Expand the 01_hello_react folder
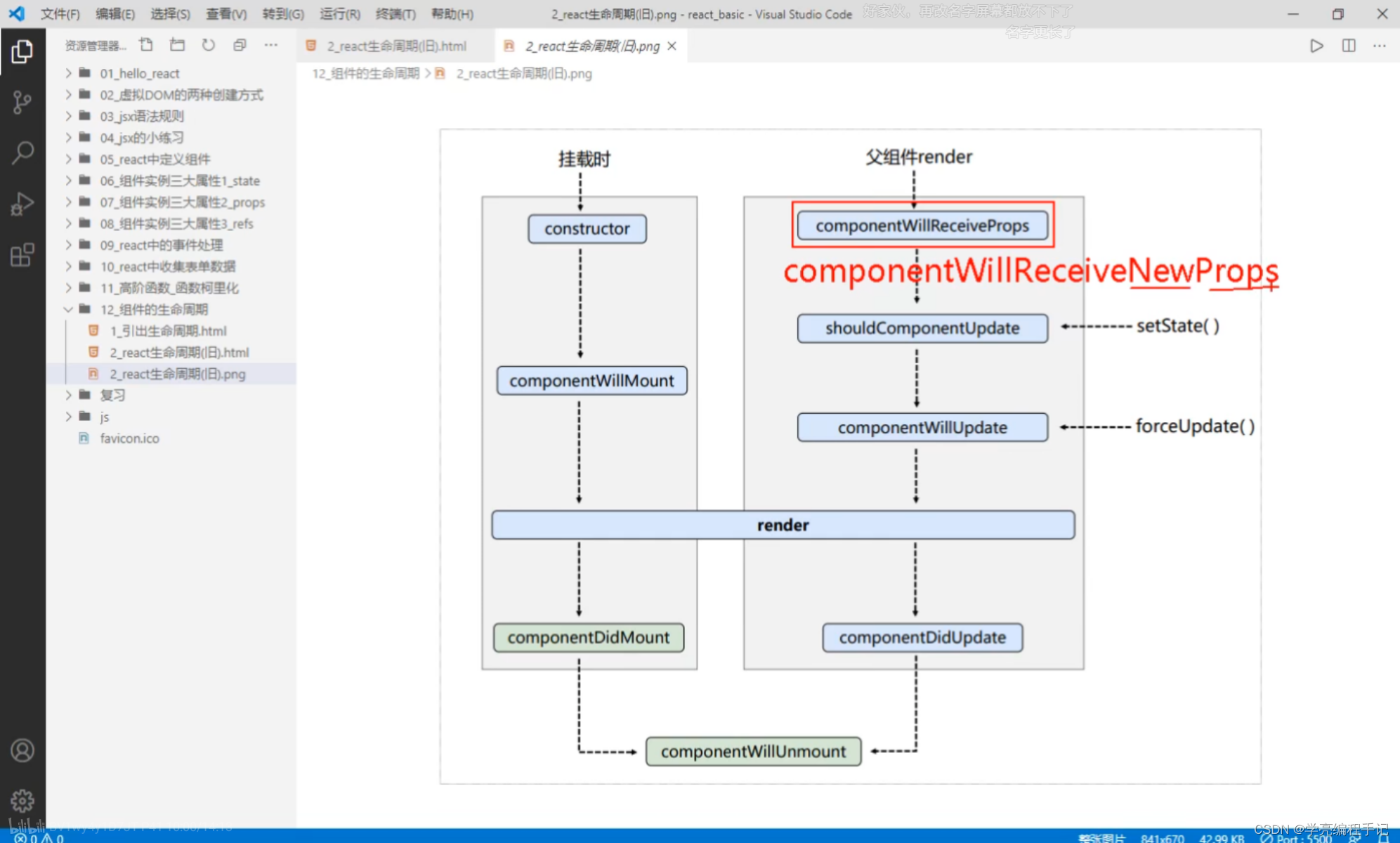1400x843 pixels. click(x=171, y=73)
